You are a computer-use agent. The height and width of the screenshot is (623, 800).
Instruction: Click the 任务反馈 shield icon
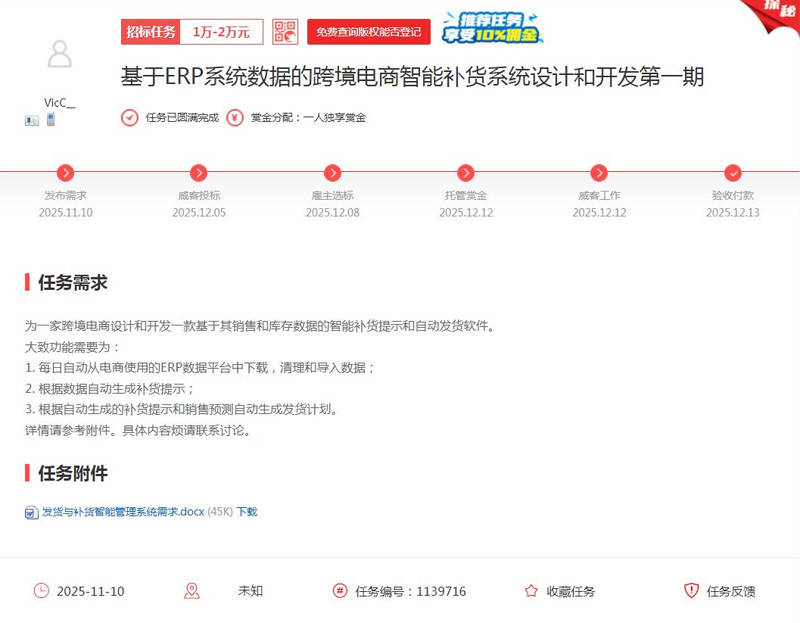(691, 591)
